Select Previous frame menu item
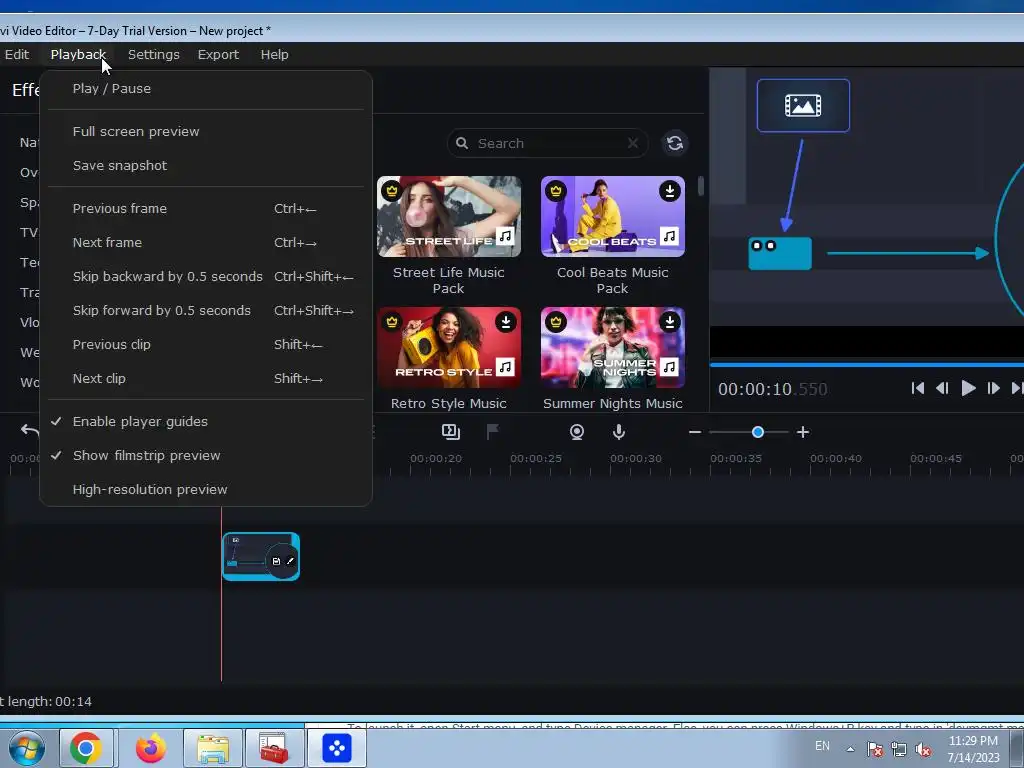The image size is (1024, 768). [206, 208]
